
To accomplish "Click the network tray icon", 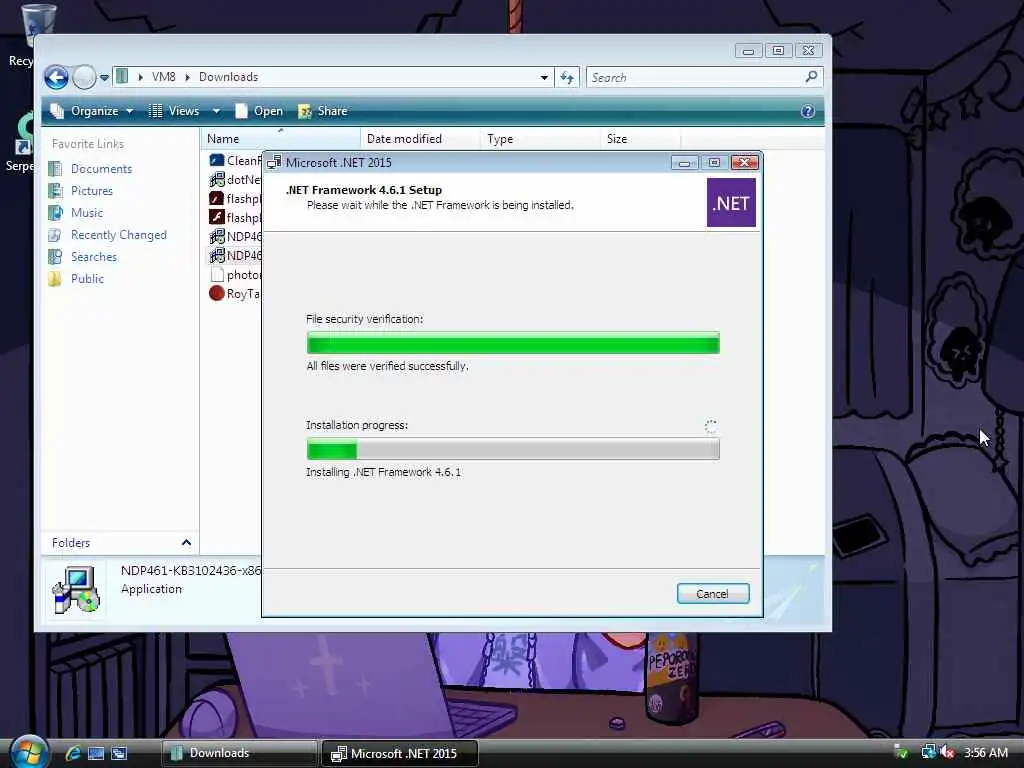I will [928, 752].
